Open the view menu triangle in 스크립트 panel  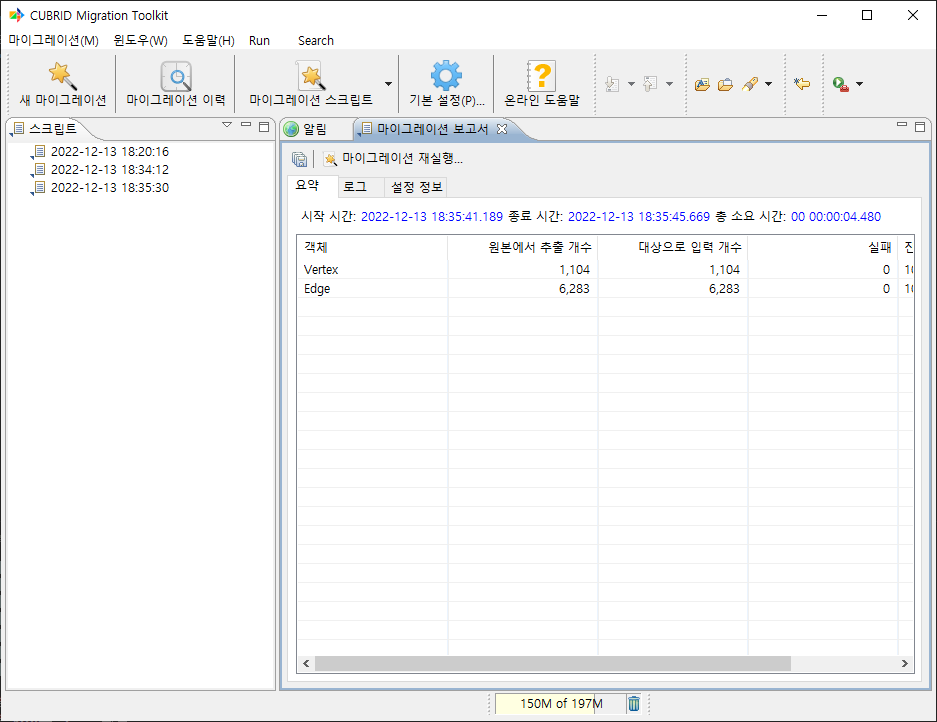click(227, 125)
